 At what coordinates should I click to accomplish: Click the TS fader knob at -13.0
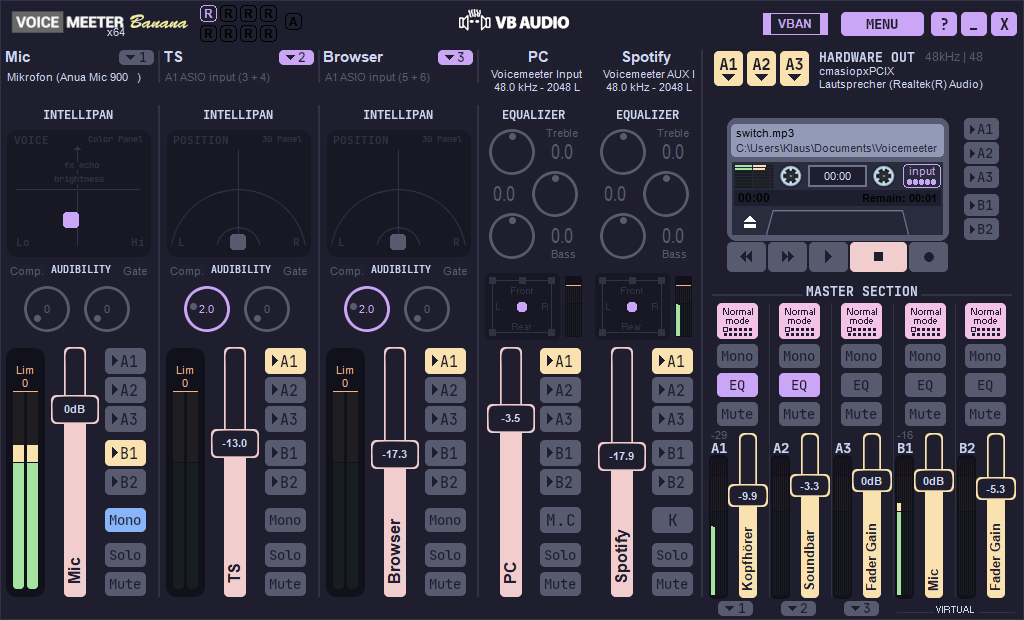(x=234, y=443)
